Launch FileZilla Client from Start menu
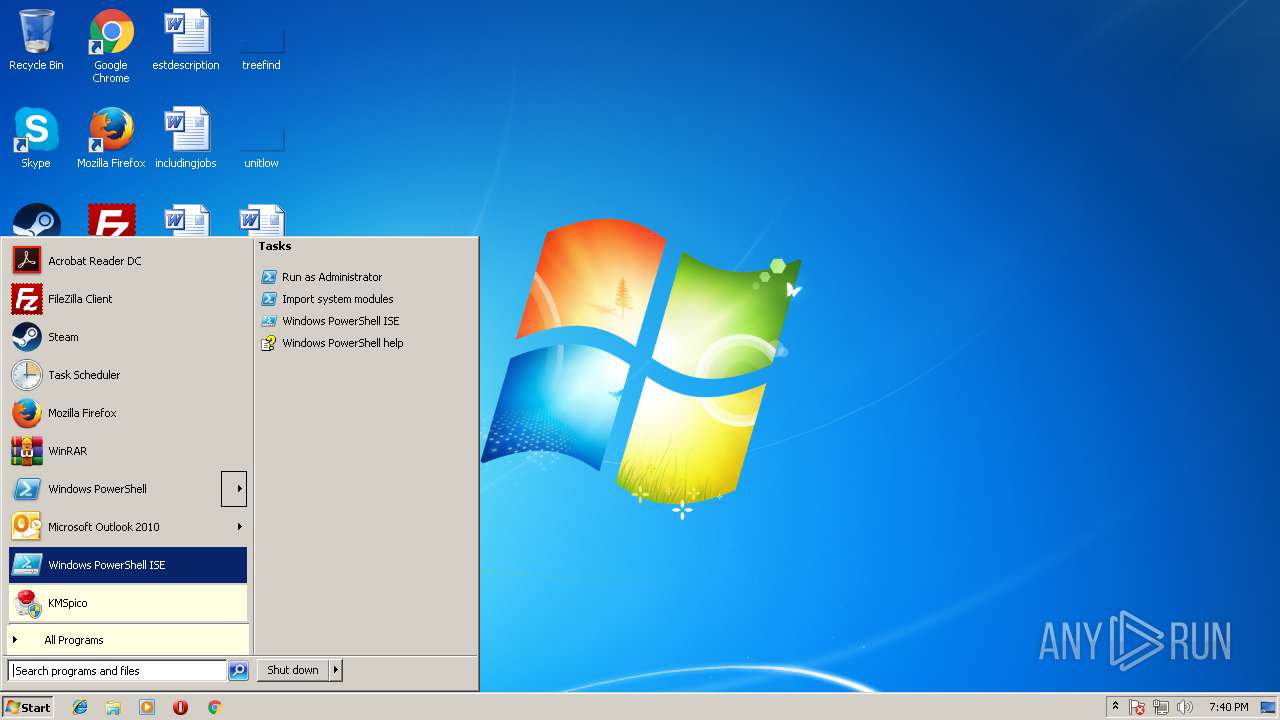Image resolution: width=1280 pixels, height=720 pixels. coord(127,299)
